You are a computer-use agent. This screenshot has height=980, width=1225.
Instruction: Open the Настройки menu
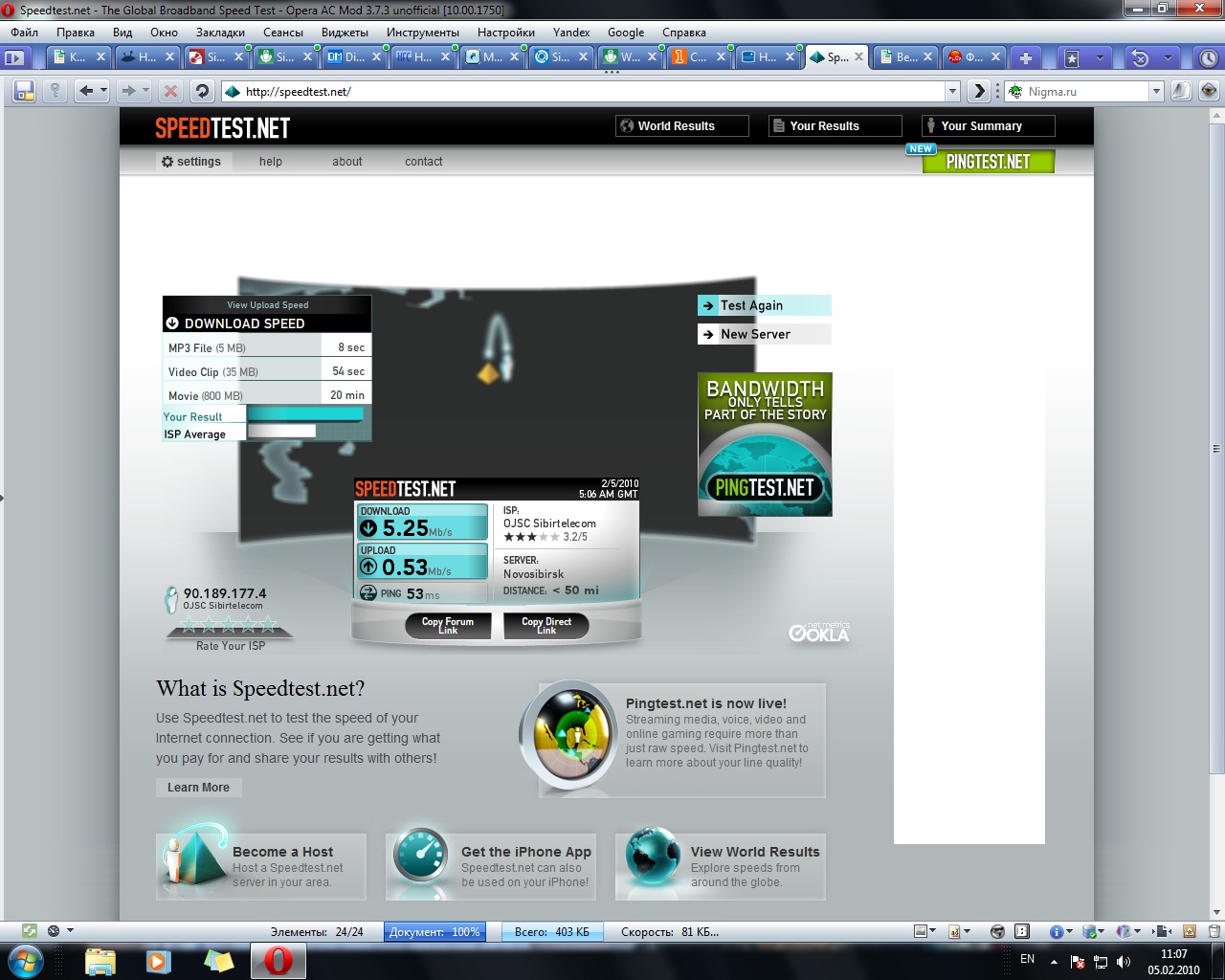coord(506,32)
